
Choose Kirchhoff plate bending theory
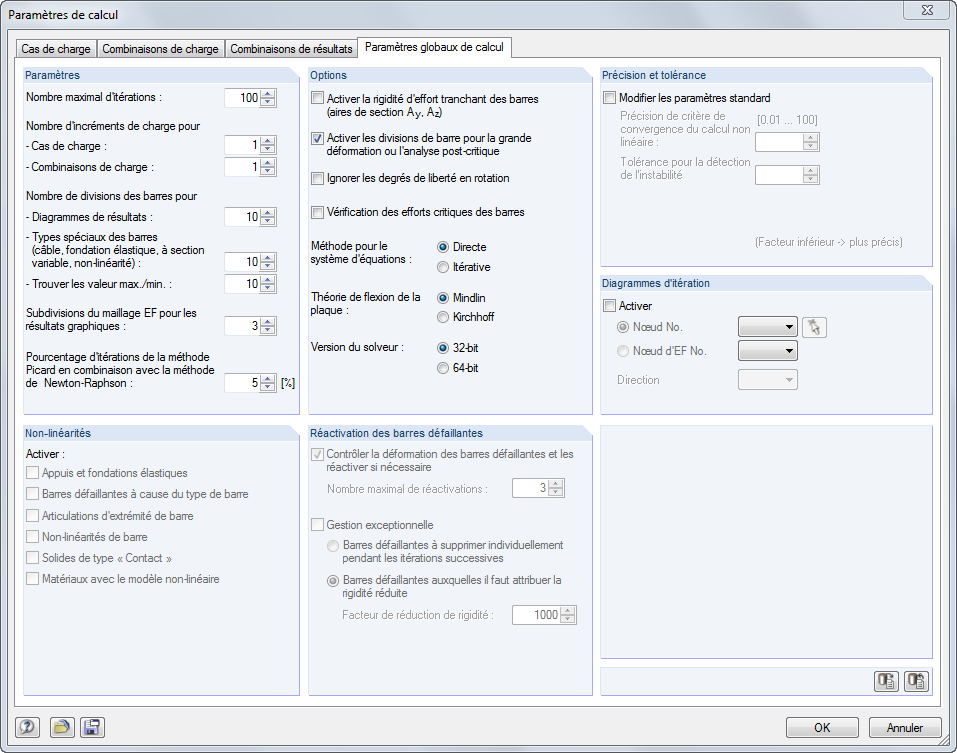pyautogui.click(x=443, y=317)
